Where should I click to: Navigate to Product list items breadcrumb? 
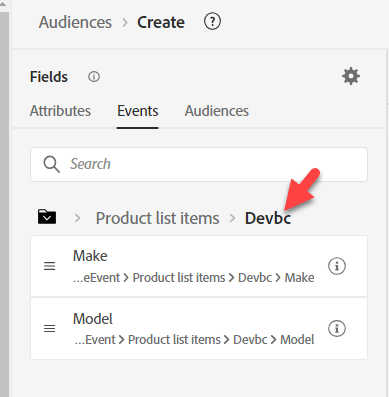(x=158, y=218)
